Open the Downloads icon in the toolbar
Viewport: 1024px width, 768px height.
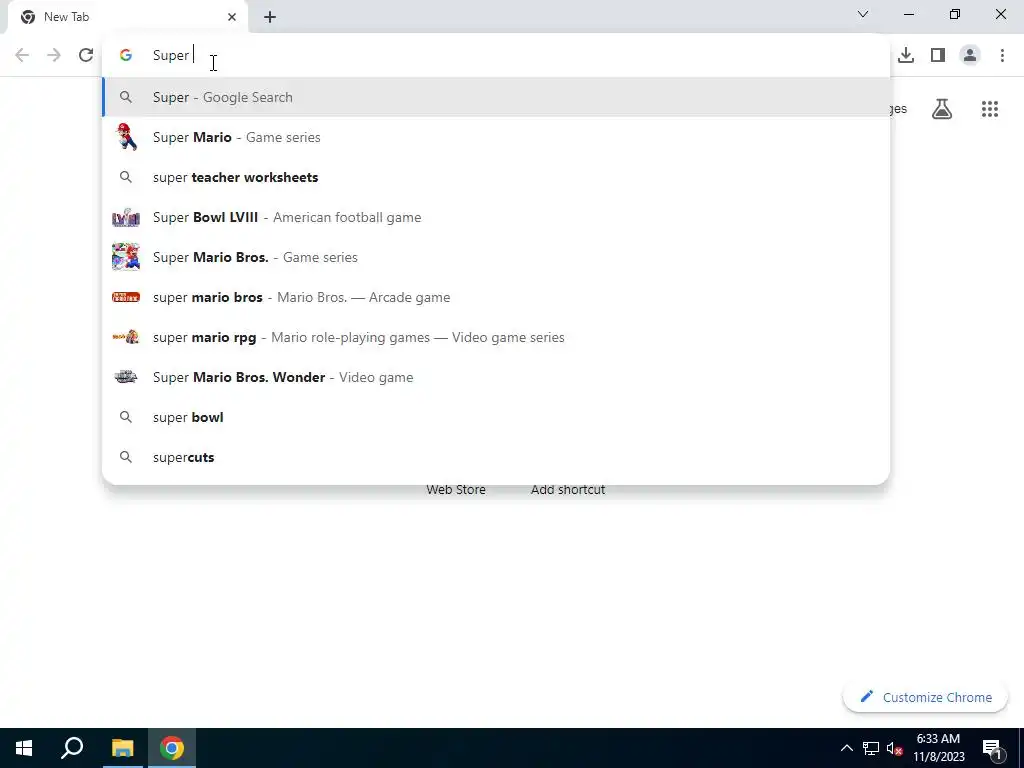[x=906, y=55]
